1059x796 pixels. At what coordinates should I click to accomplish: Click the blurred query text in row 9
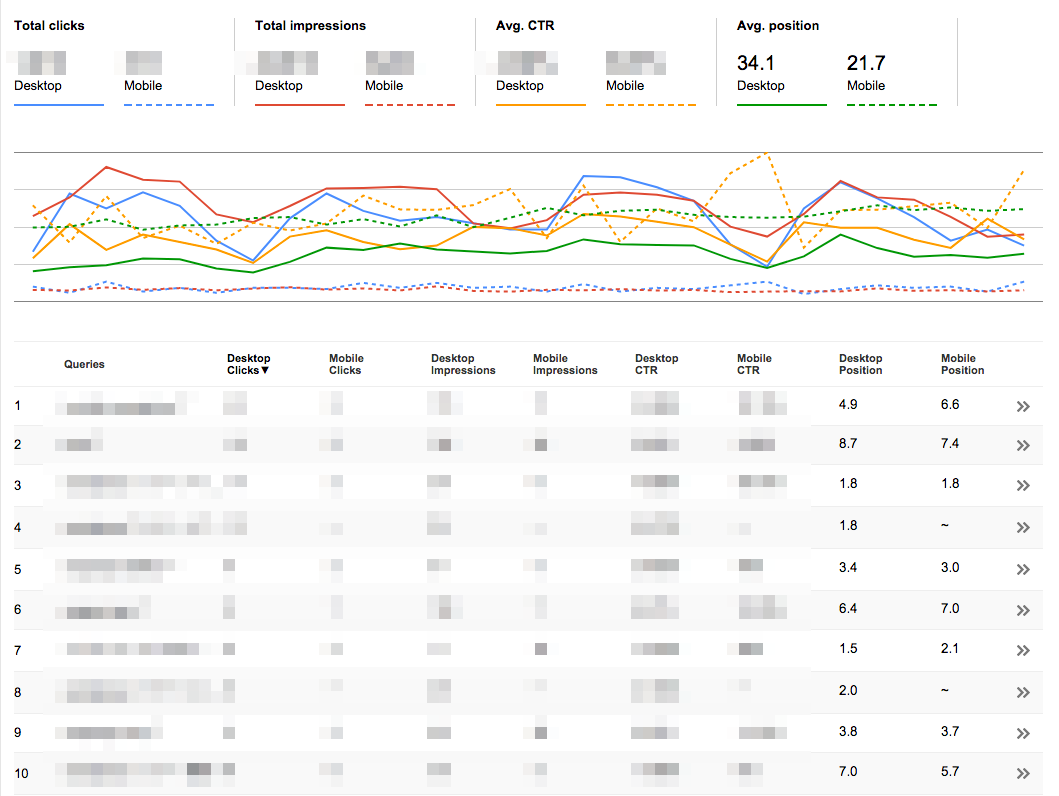pyautogui.click(x=109, y=733)
